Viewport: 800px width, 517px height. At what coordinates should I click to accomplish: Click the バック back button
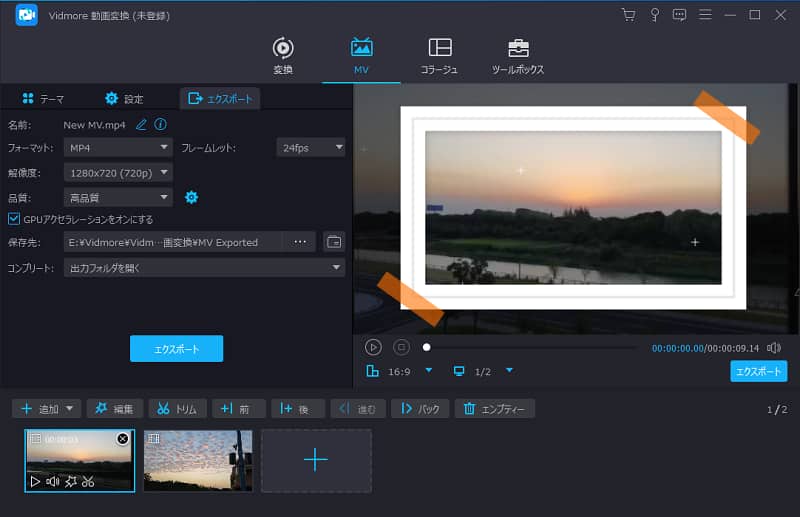coord(420,409)
